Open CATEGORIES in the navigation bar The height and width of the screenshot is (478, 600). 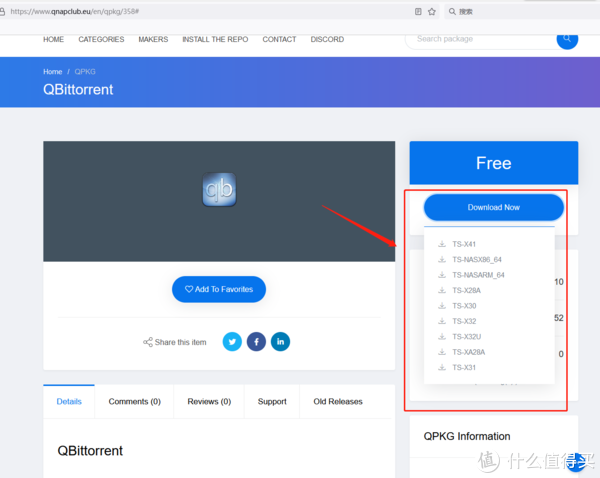[101, 39]
